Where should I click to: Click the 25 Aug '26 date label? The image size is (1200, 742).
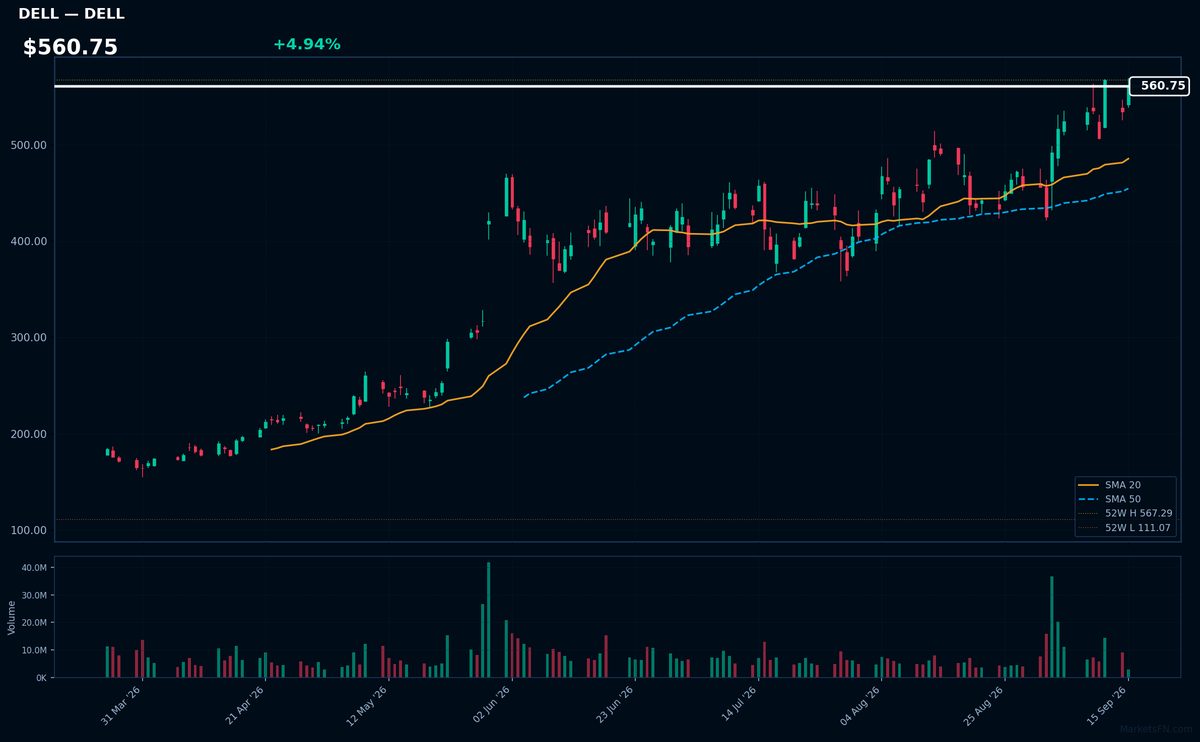(x=985, y=706)
